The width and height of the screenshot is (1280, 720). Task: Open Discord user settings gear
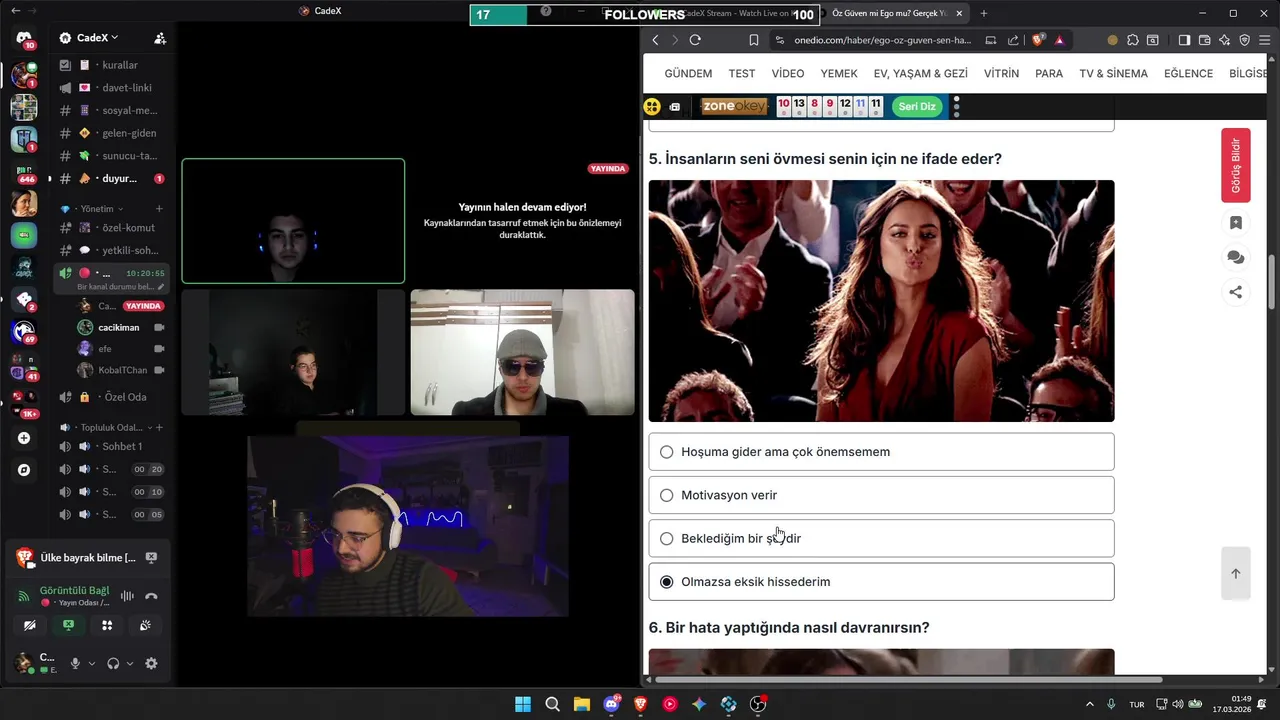point(151,663)
